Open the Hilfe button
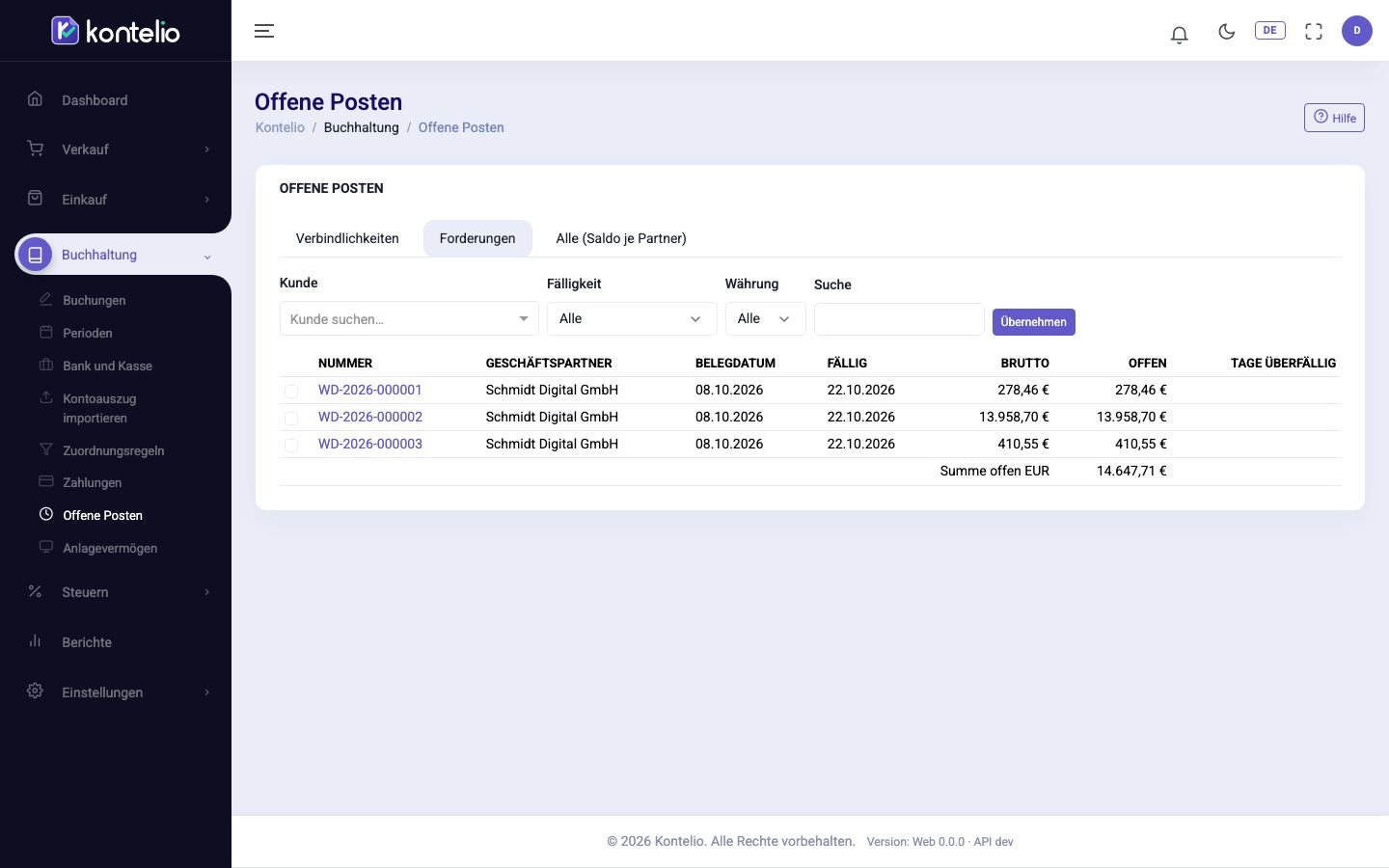 coord(1334,118)
